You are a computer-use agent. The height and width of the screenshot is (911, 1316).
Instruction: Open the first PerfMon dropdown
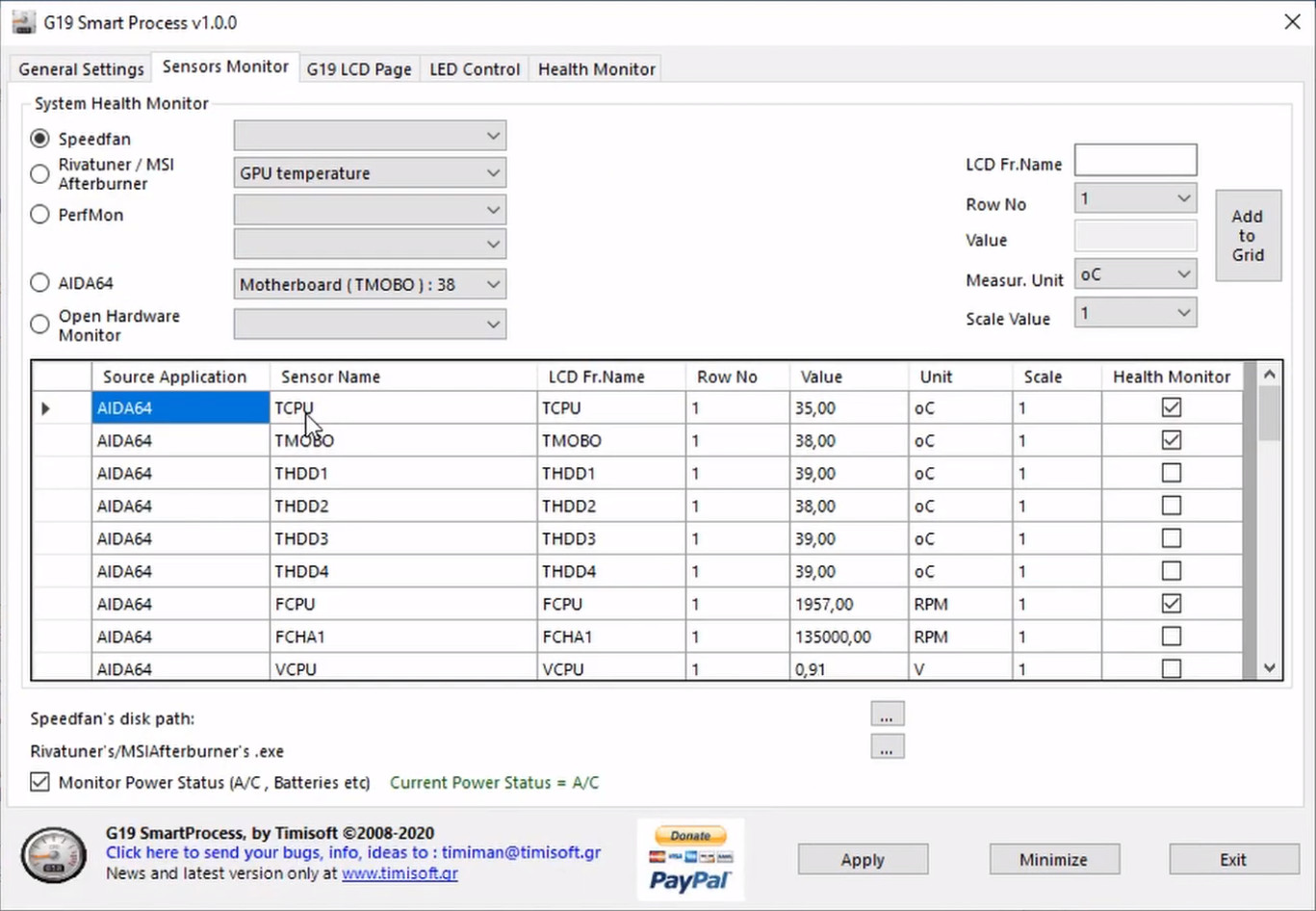pyautogui.click(x=370, y=210)
